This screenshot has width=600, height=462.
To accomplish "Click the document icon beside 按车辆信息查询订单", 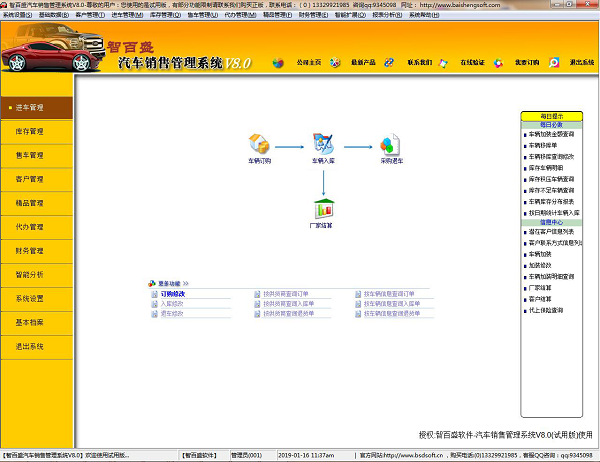I will coord(358,294).
